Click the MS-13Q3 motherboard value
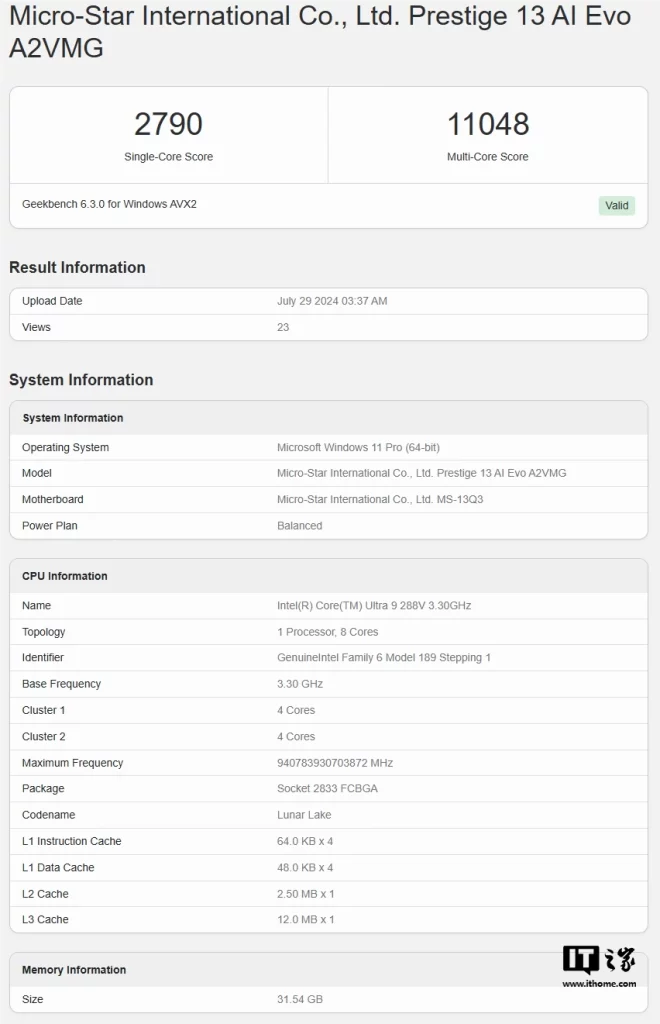The width and height of the screenshot is (660, 1024). click(x=380, y=499)
